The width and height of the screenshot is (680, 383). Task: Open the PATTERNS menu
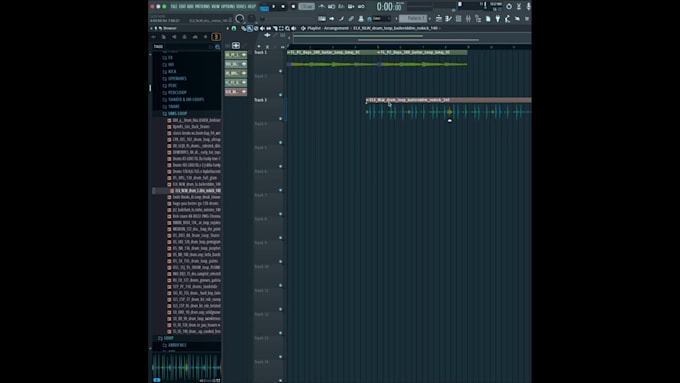[202, 7]
